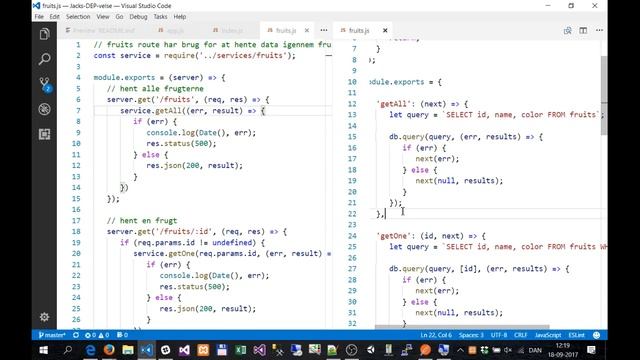Open the Extensions view in activity bar
Viewport: 640px width, 360px height.
tap(44, 134)
